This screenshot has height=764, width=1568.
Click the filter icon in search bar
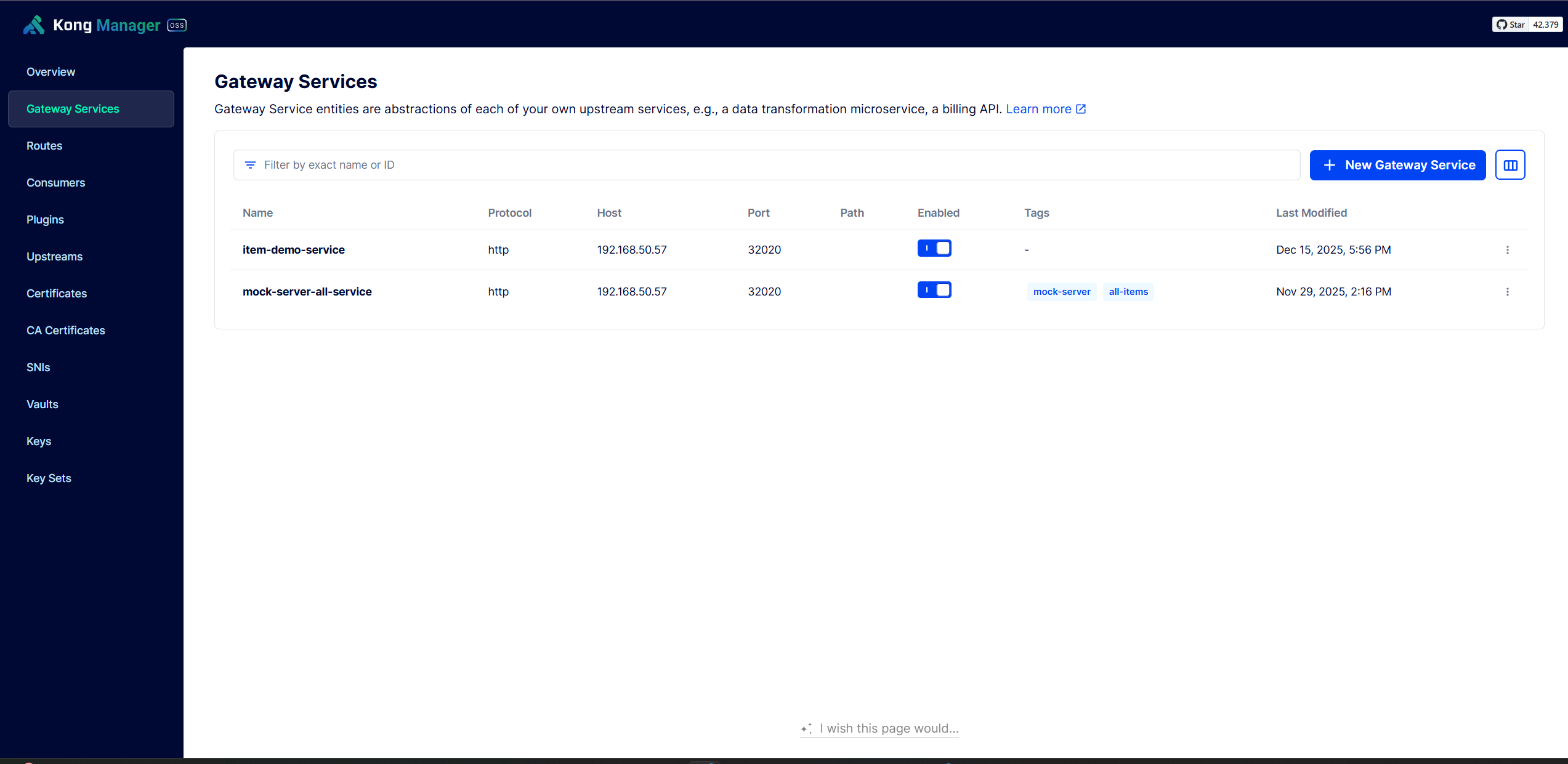click(x=250, y=165)
